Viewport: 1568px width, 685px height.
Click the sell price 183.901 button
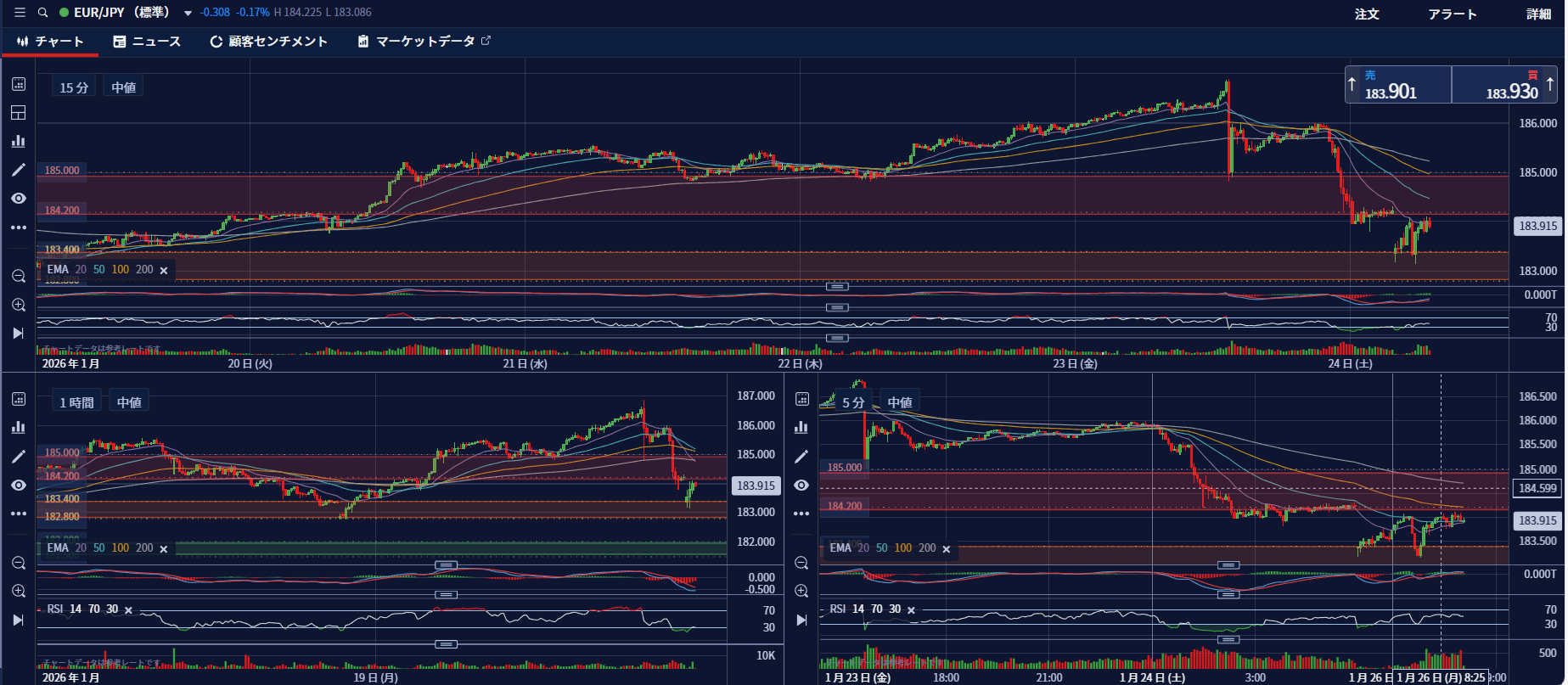point(1398,85)
